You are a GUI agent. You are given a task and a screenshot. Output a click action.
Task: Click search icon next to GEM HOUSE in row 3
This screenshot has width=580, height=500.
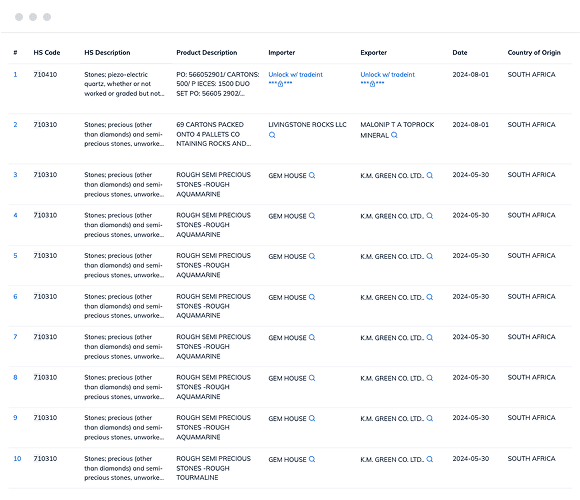pyautogui.click(x=312, y=175)
